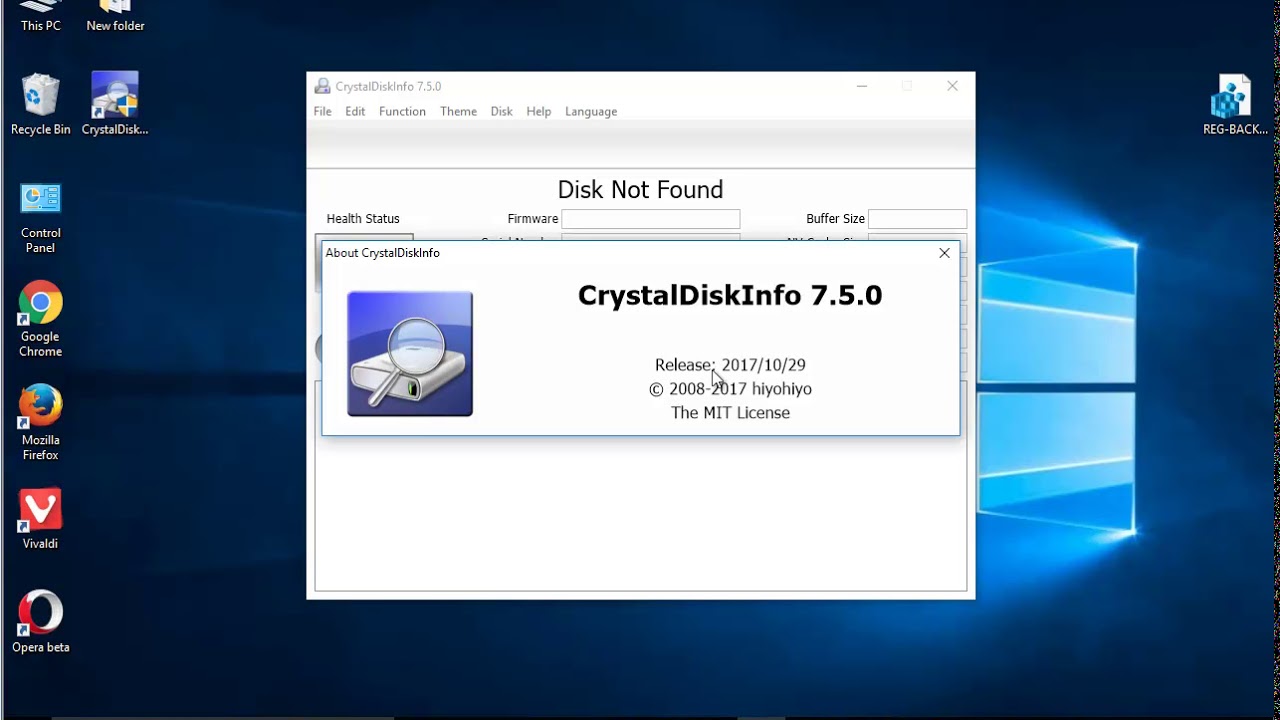Click the © 2008-2017 hiyohiyo text
Viewport: 1280px width, 720px height.
[730, 389]
